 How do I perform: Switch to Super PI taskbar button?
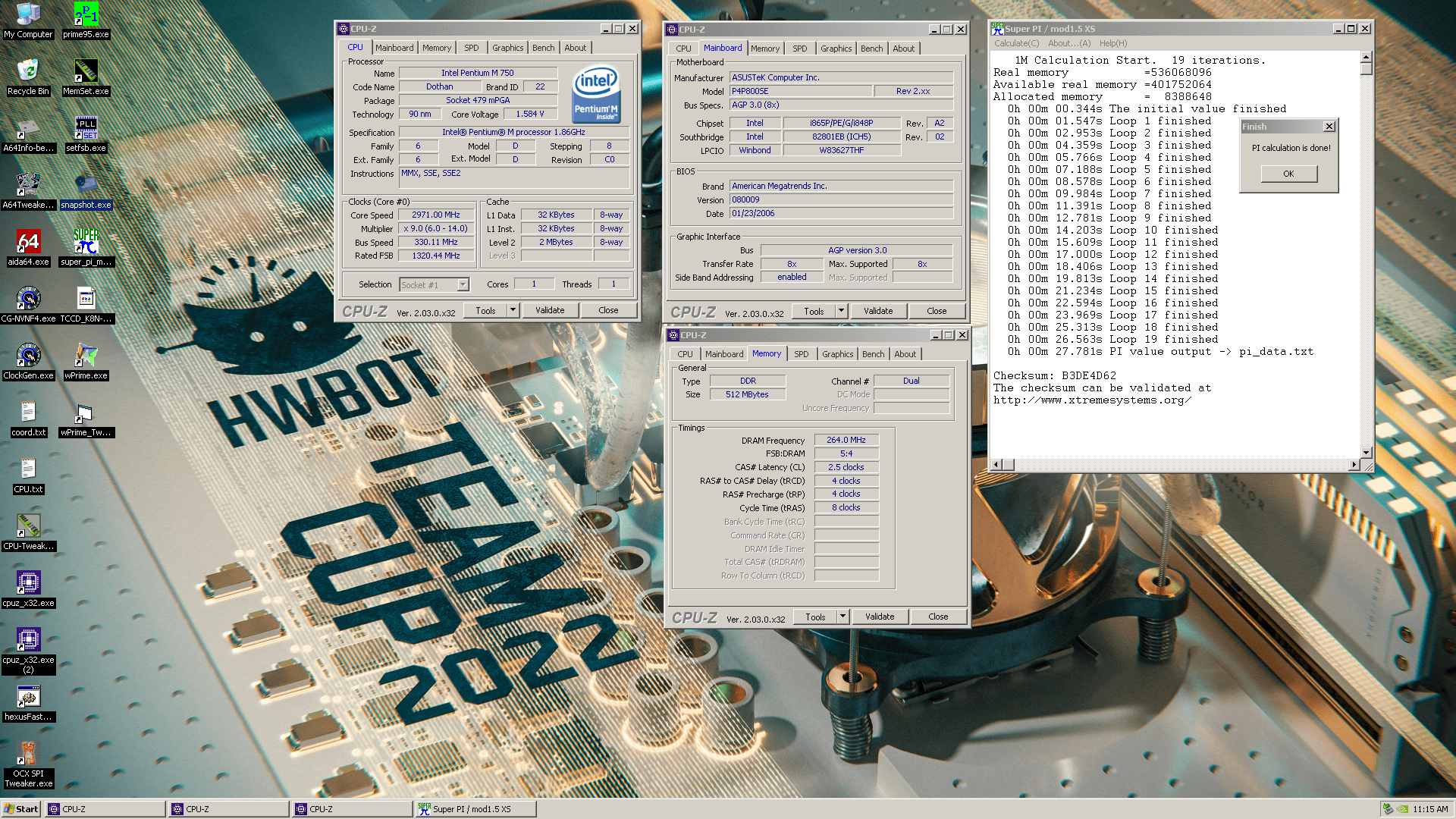point(475,809)
